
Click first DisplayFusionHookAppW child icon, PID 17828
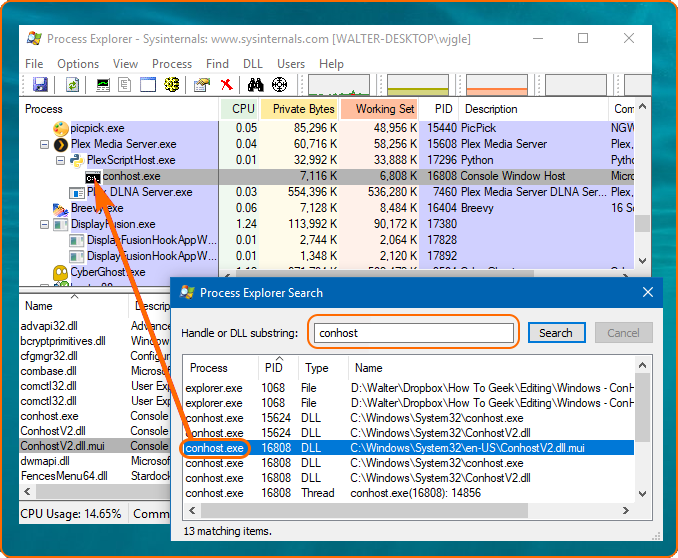pos(77,241)
